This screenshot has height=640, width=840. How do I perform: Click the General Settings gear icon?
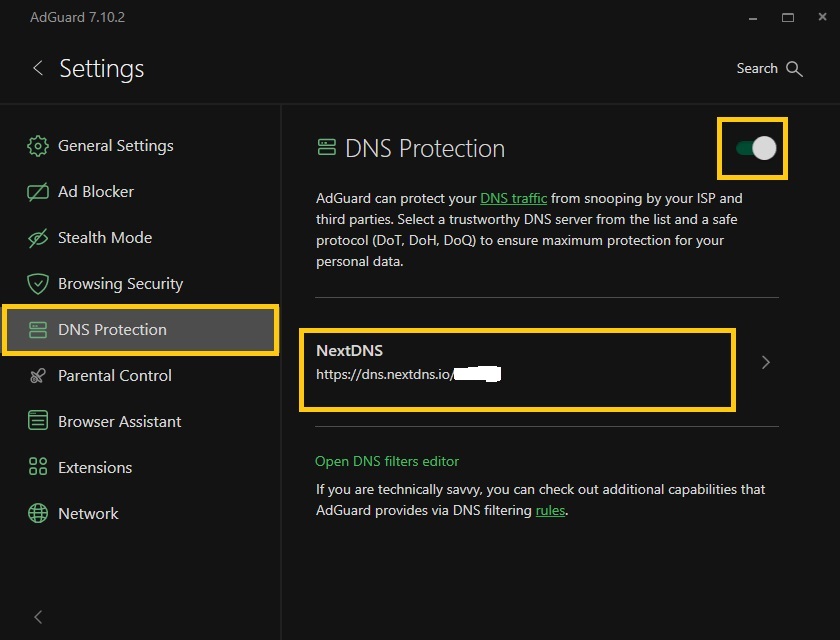coord(38,146)
